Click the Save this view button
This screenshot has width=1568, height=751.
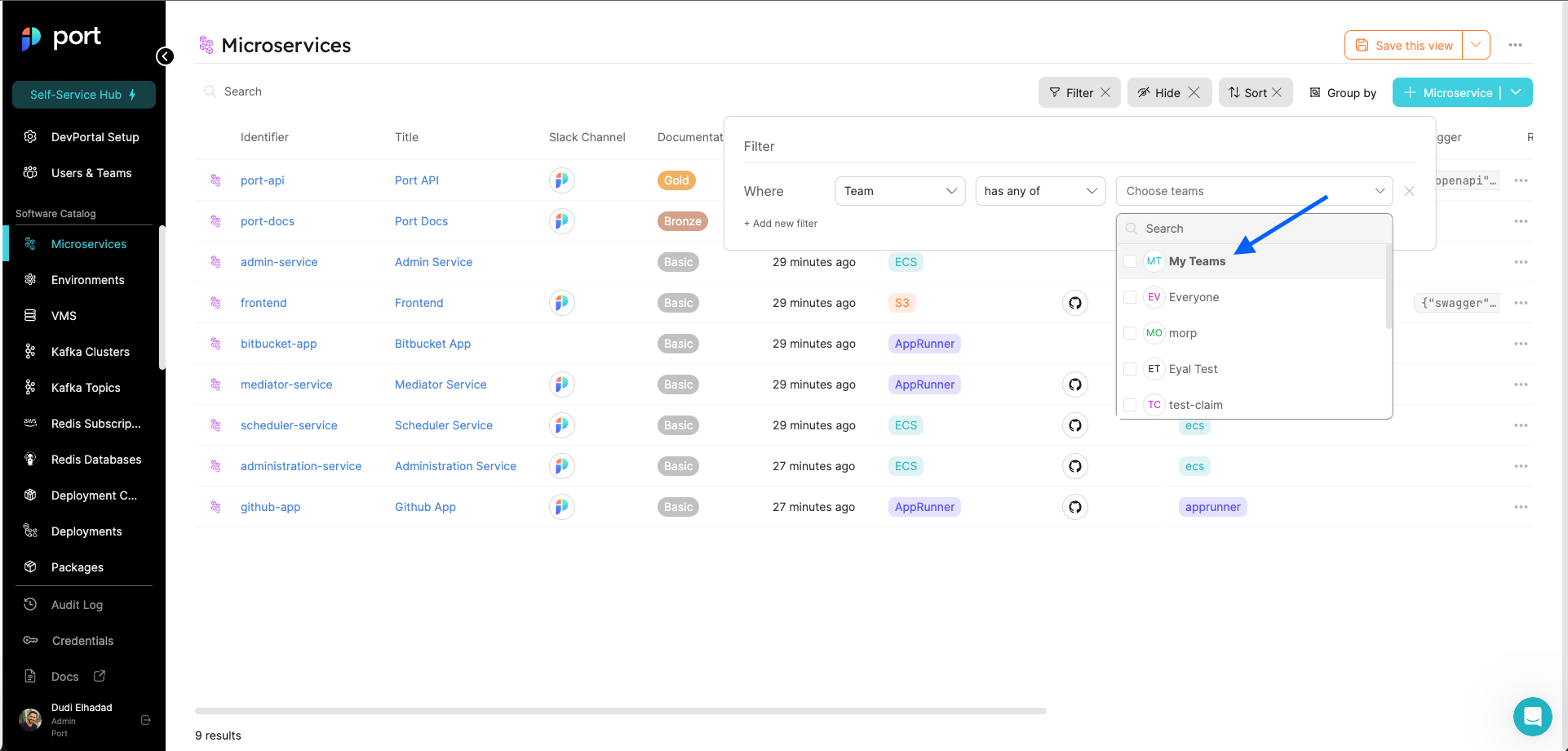click(x=1404, y=45)
